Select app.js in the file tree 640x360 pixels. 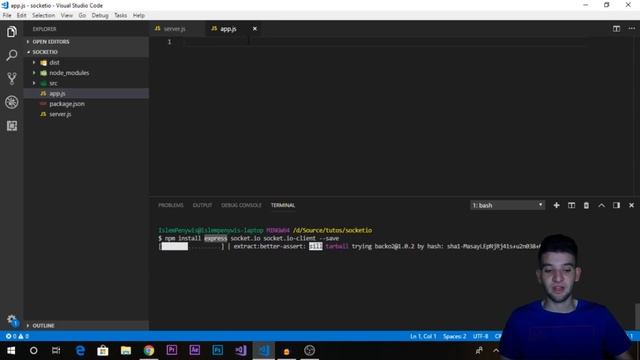[x=87, y=93]
